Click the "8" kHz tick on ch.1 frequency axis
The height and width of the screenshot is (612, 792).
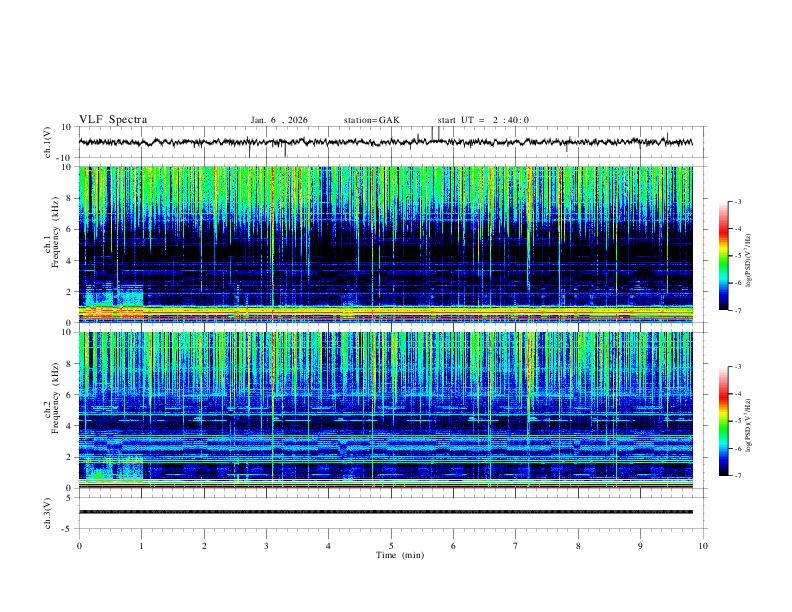69,198
